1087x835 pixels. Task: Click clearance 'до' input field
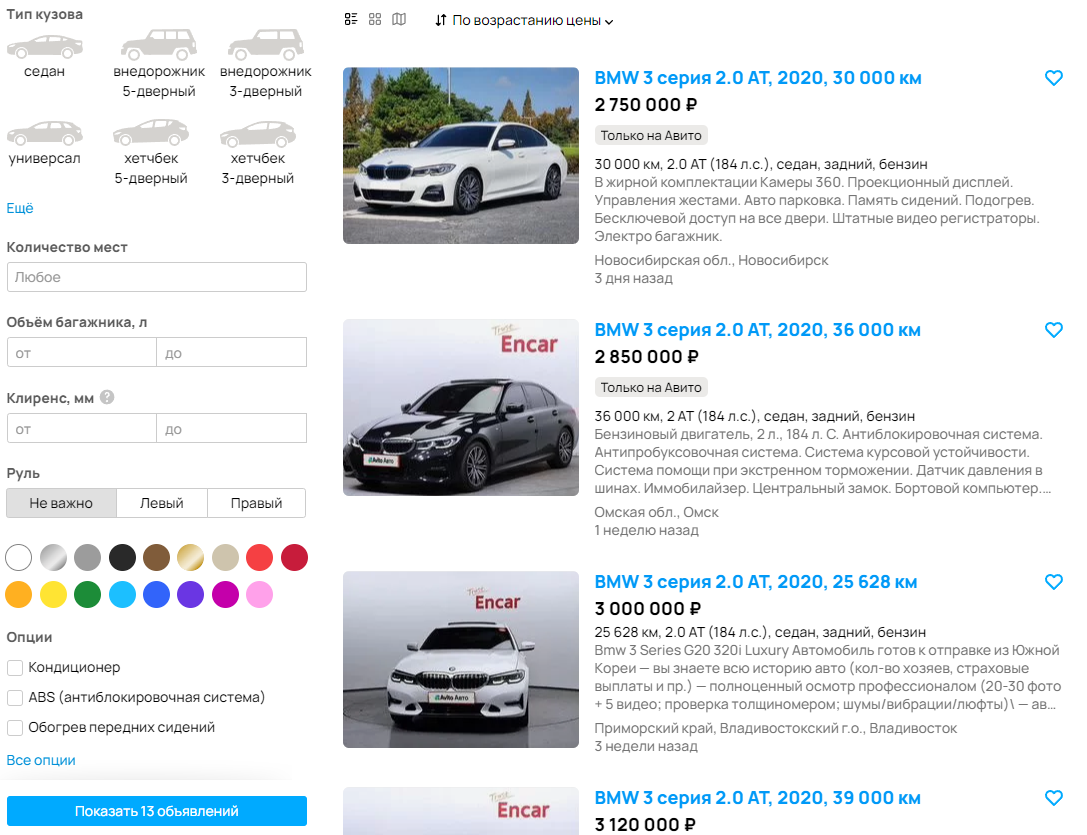pyautogui.click(x=232, y=429)
